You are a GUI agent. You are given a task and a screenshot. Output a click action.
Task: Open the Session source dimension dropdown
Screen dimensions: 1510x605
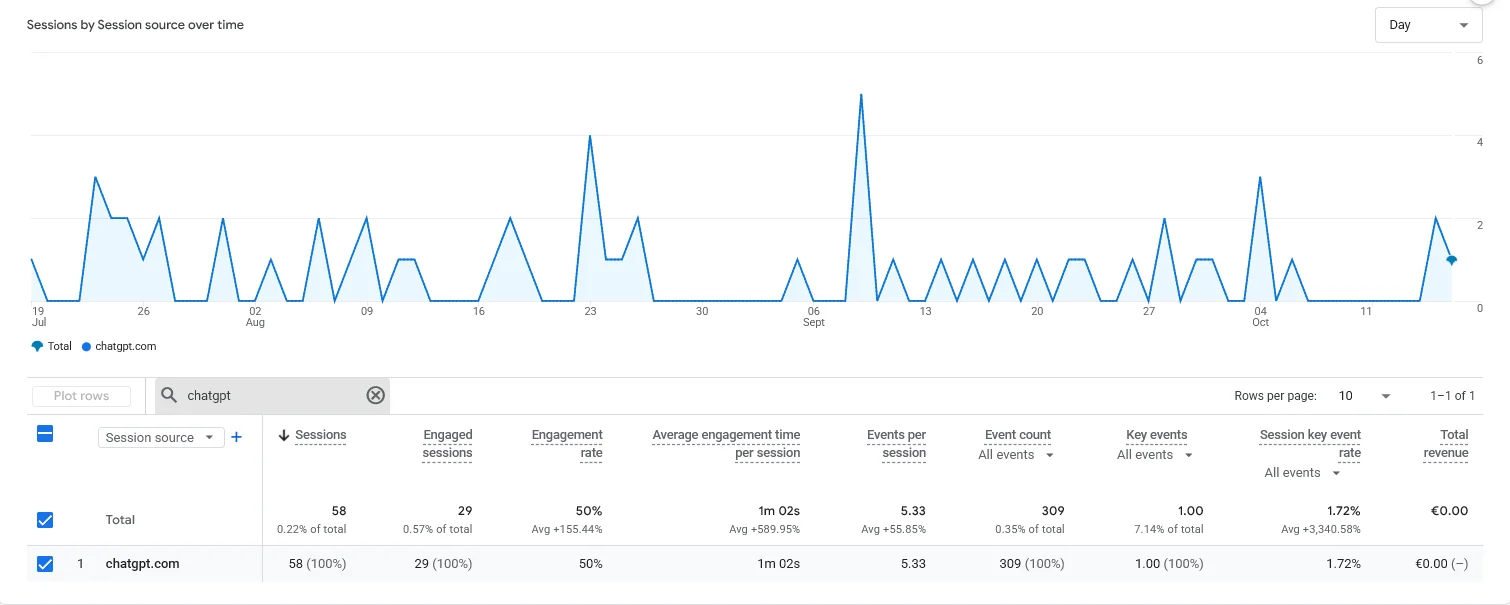pos(160,437)
